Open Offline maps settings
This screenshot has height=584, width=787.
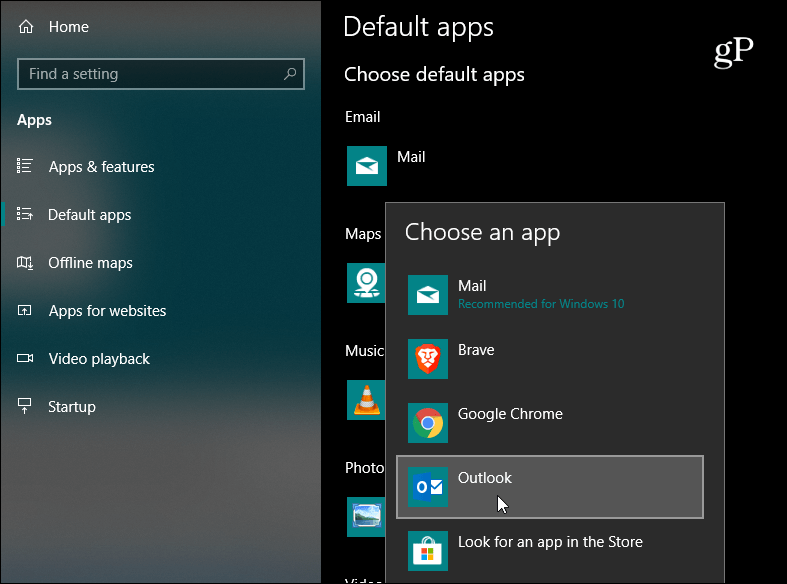tap(90, 263)
